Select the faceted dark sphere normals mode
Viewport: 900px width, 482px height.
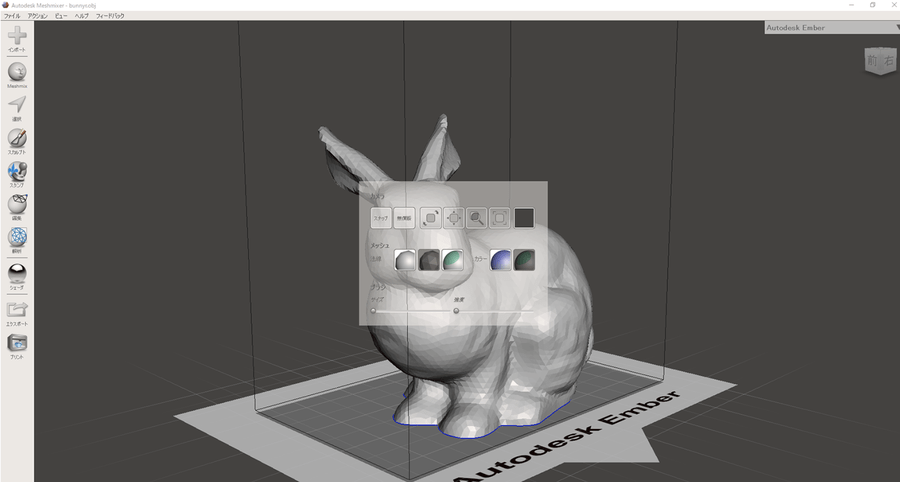coord(429,260)
